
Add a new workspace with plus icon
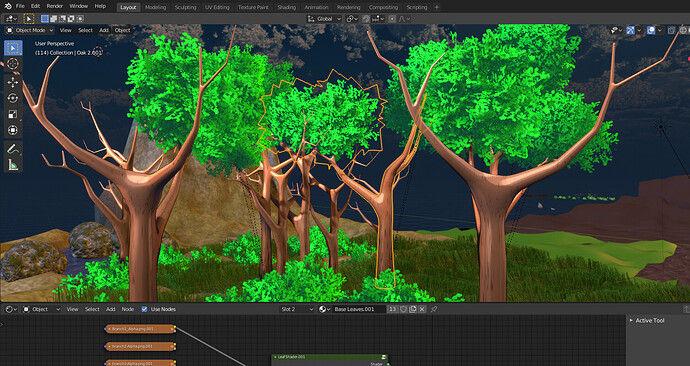437,7
